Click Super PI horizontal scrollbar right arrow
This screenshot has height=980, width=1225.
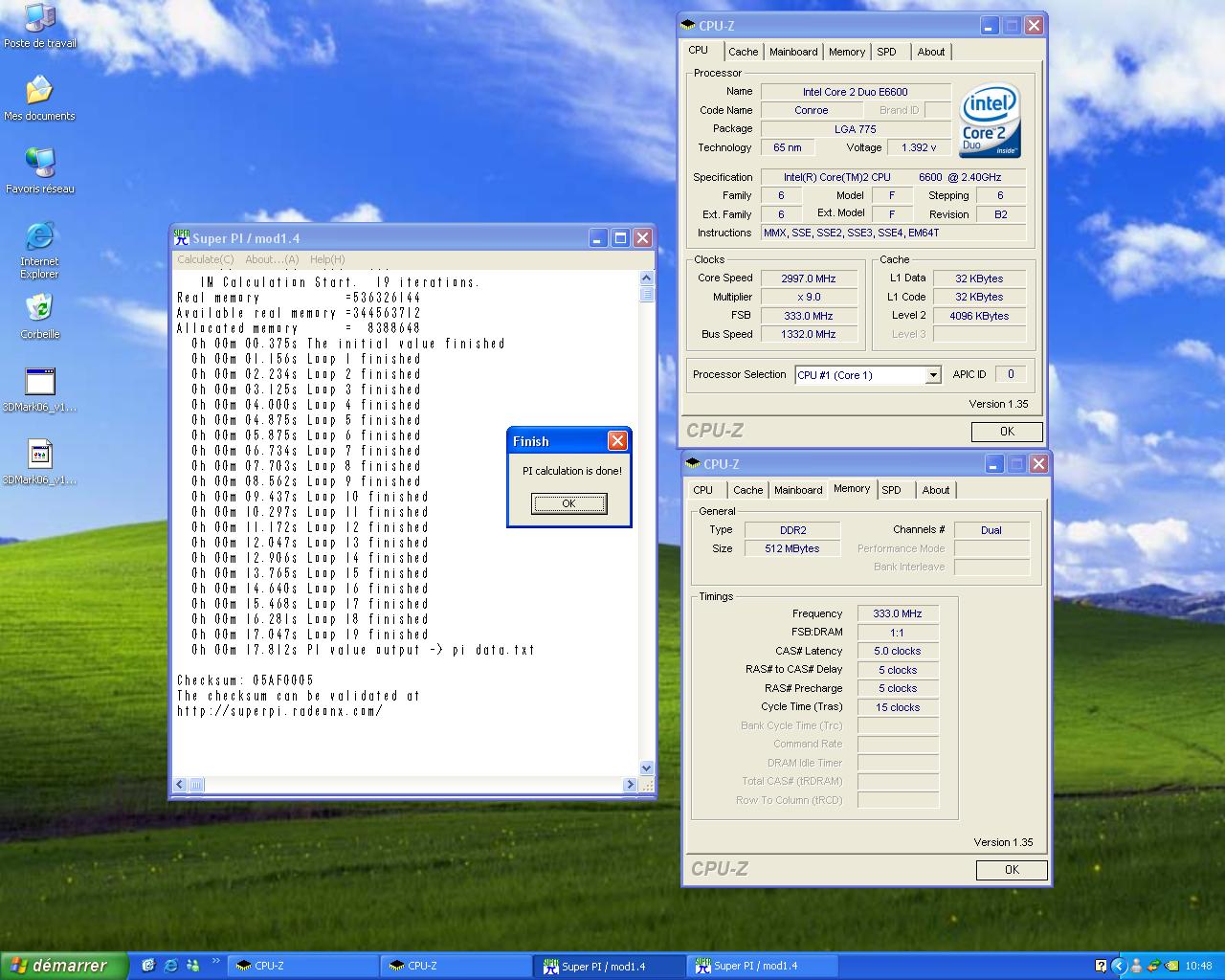(x=630, y=785)
